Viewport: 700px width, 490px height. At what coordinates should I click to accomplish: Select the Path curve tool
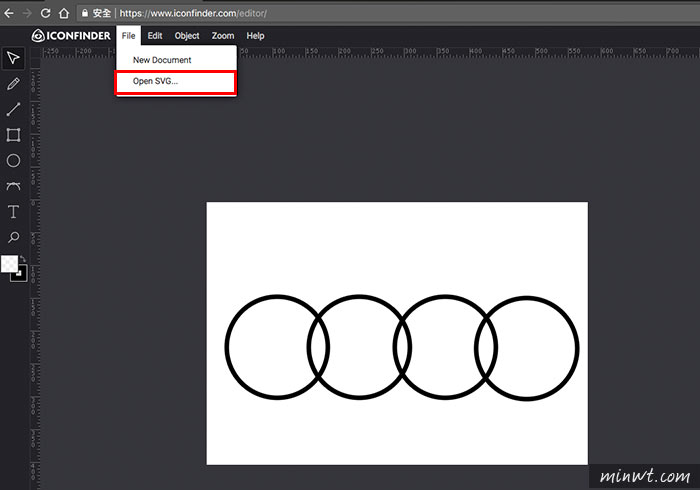point(13,186)
